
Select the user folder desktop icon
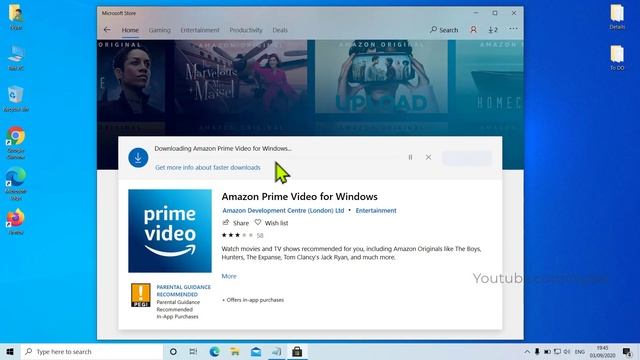click(16, 17)
